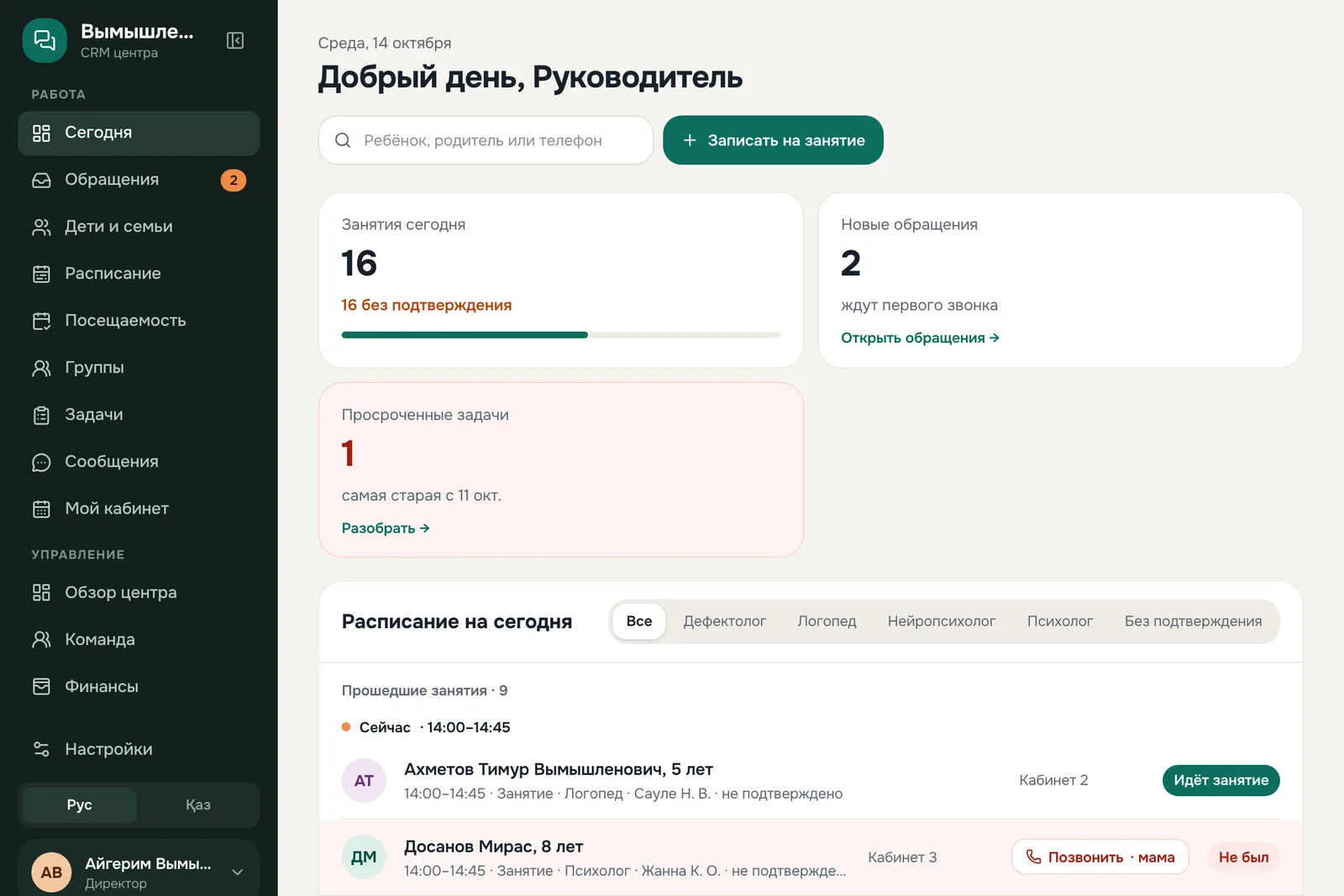Open the Обращения inbox icon
This screenshot has height=896, width=1344.
41,180
